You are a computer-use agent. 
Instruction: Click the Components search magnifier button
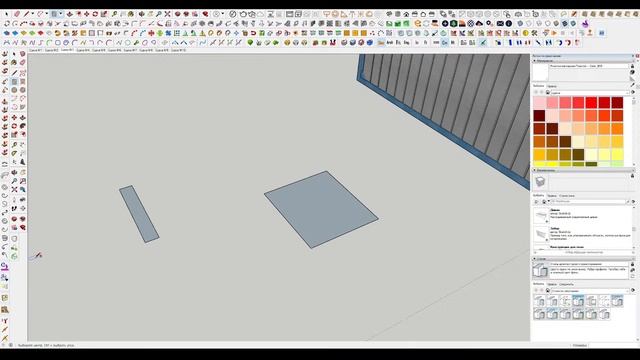(x=628, y=202)
